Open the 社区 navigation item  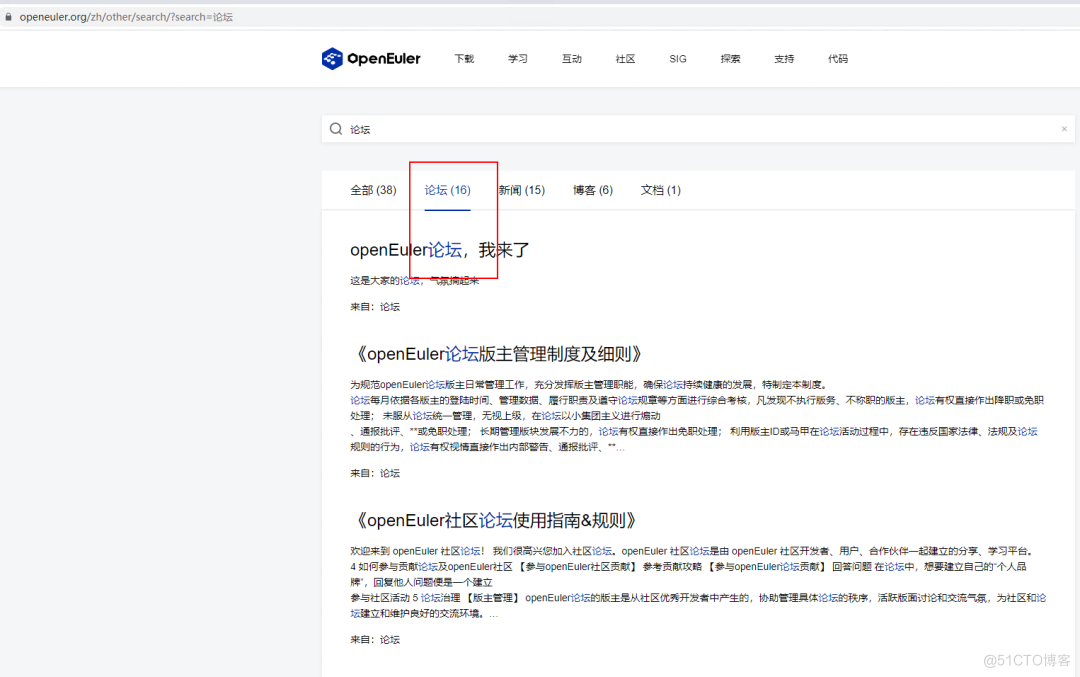click(625, 59)
